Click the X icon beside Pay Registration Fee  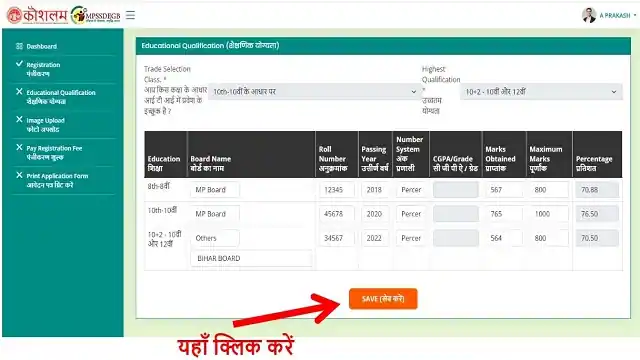pos(19,147)
